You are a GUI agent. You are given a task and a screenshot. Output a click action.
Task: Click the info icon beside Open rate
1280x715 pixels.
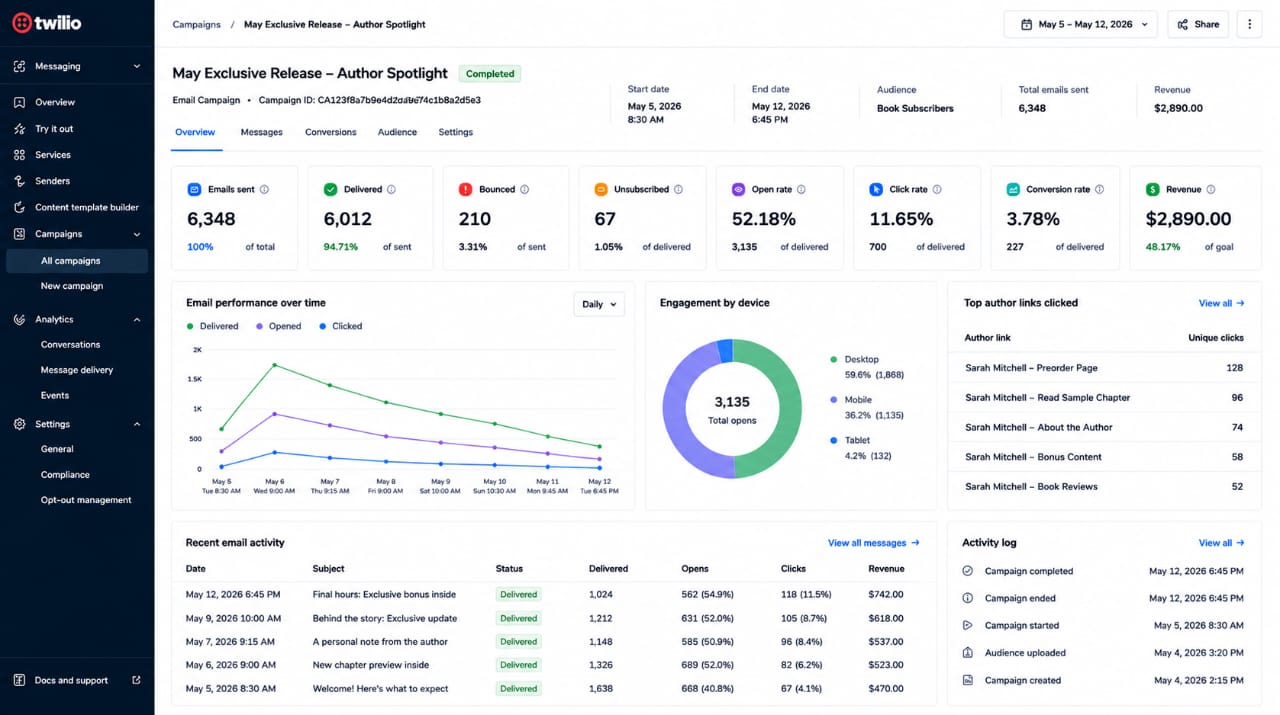tap(801, 189)
